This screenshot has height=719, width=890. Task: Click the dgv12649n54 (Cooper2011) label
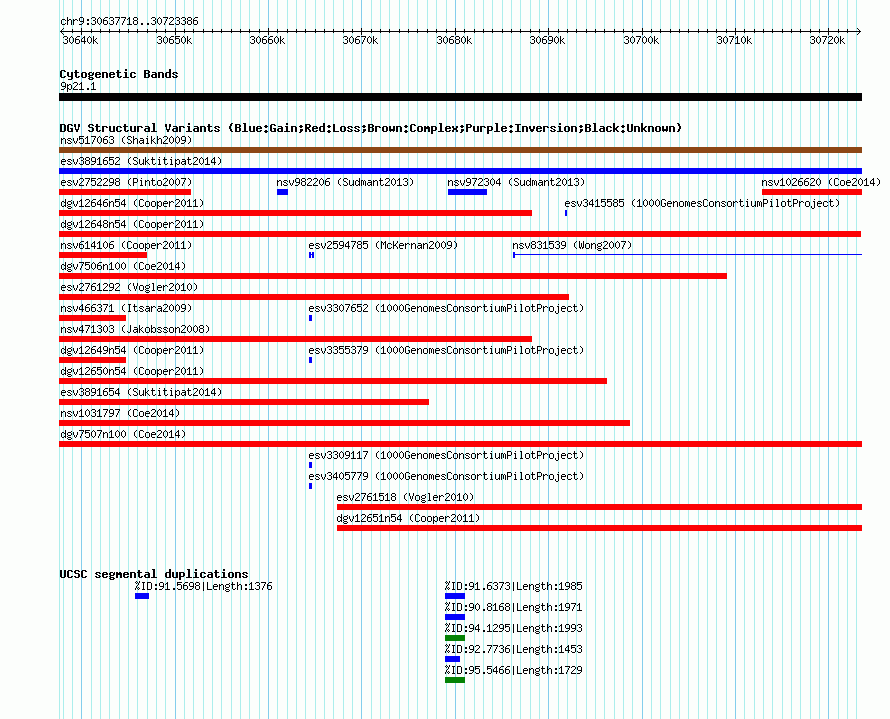coord(132,350)
